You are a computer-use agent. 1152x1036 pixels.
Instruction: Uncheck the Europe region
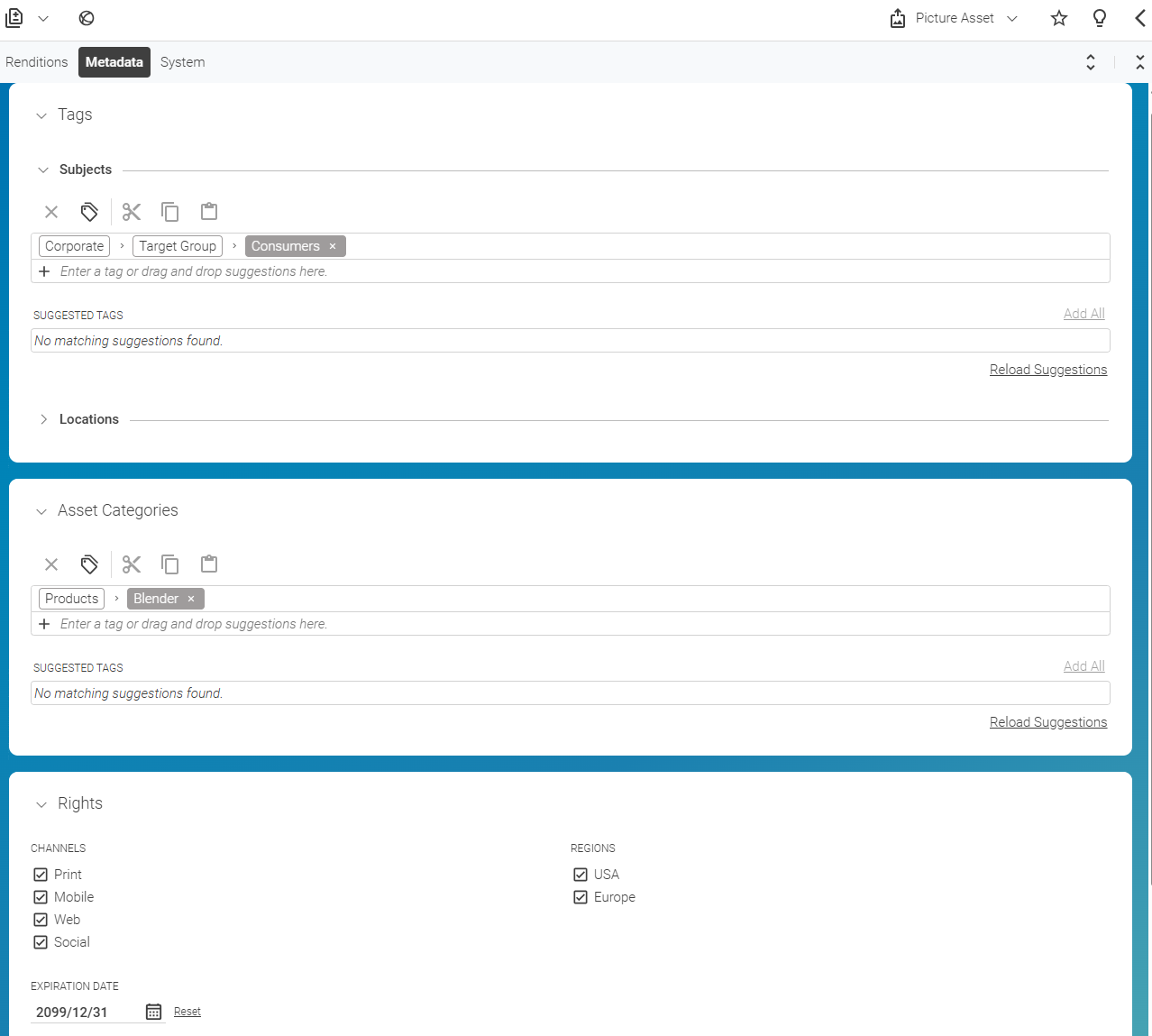pyautogui.click(x=581, y=896)
